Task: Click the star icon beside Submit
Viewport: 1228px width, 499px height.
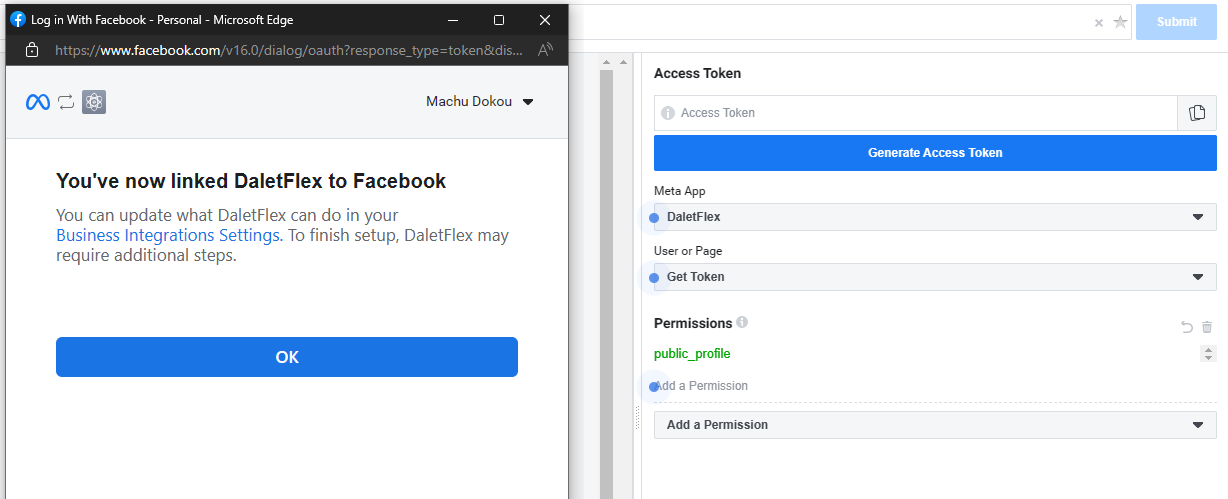Action: 1120,22
